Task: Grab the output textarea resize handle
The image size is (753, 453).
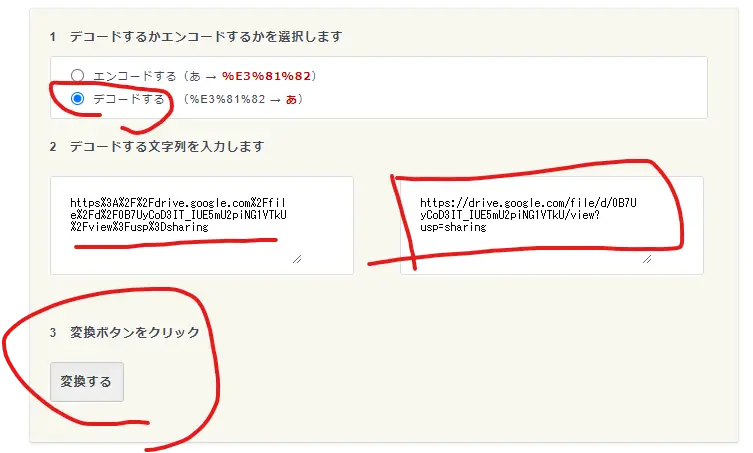Action: tap(647, 259)
